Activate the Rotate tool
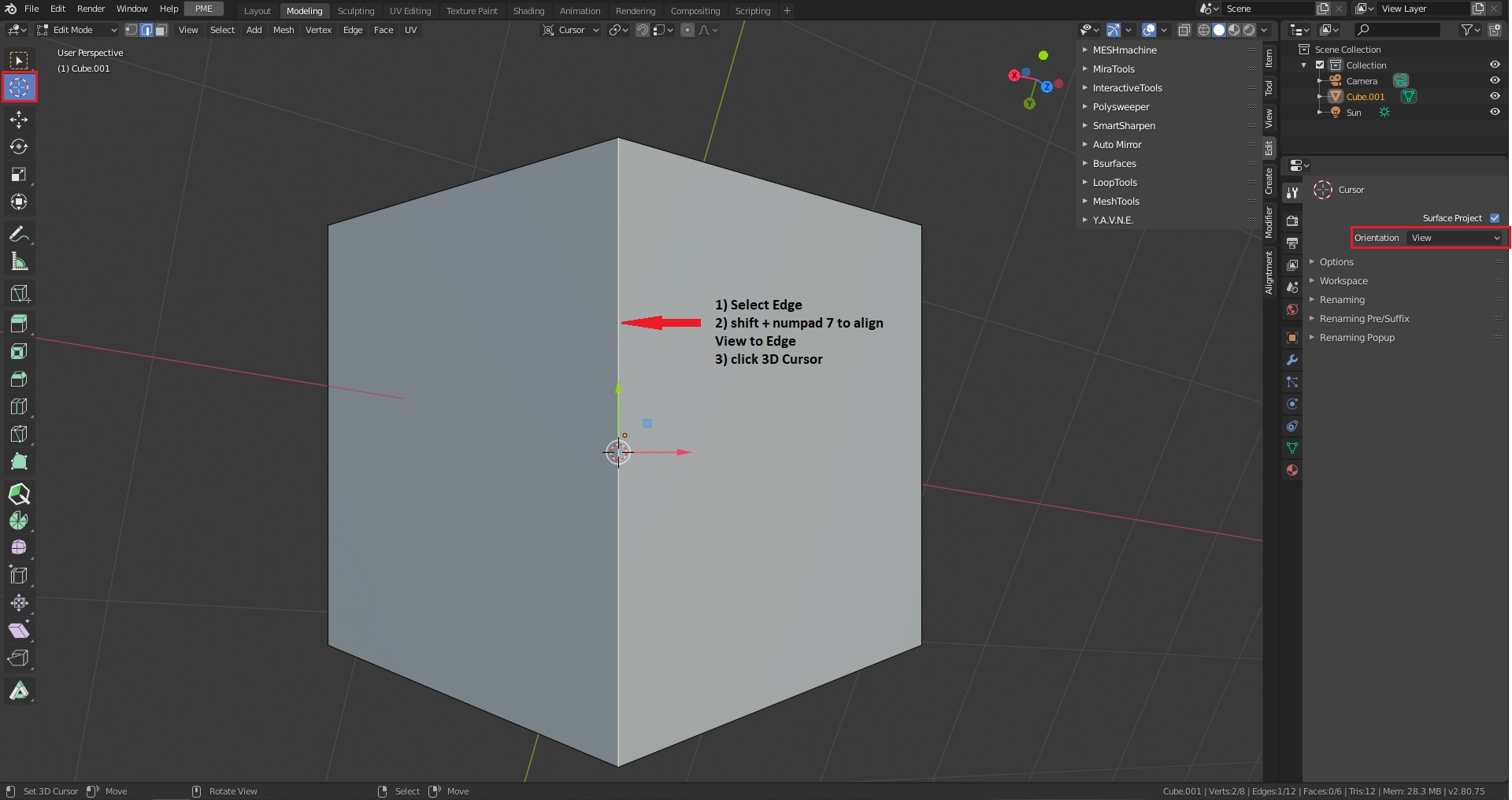The width and height of the screenshot is (1512, 800). tap(19, 146)
